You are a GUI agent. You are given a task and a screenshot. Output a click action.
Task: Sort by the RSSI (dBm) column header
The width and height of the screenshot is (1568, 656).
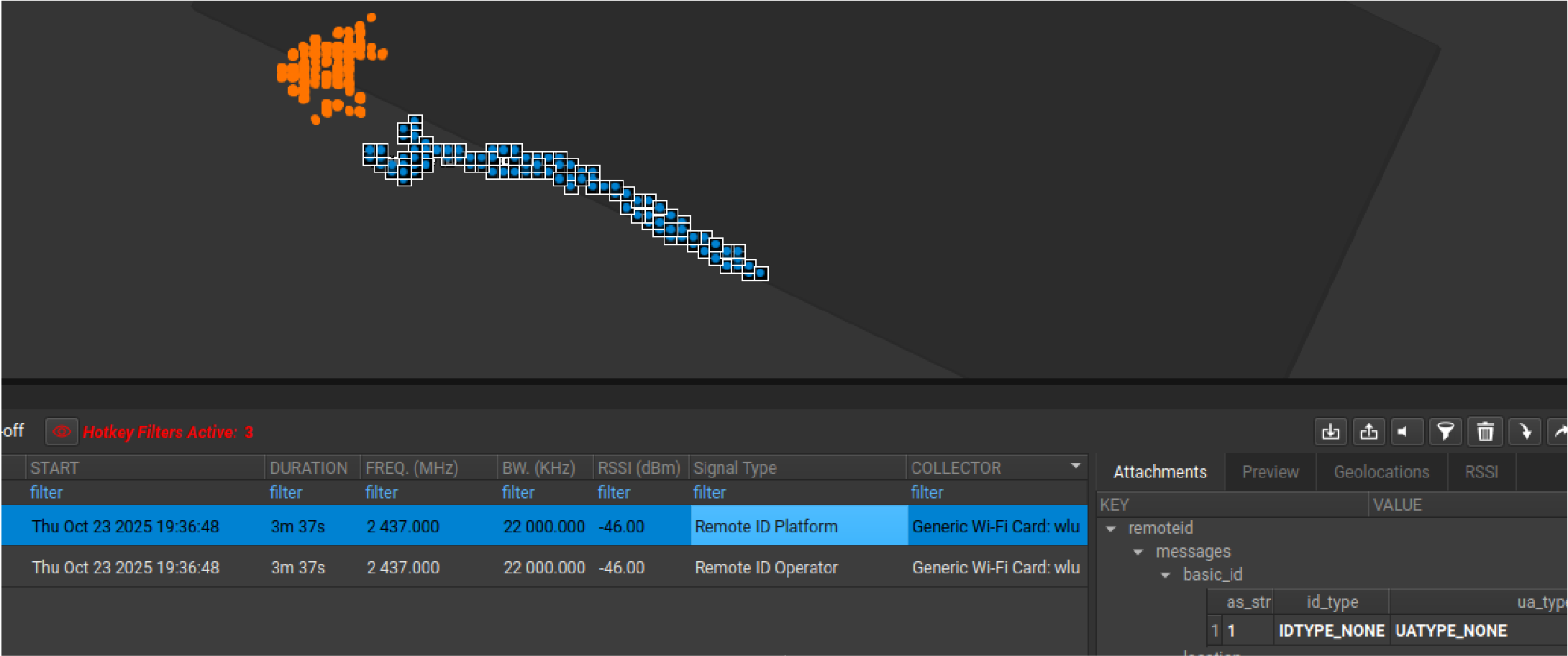(639, 468)
